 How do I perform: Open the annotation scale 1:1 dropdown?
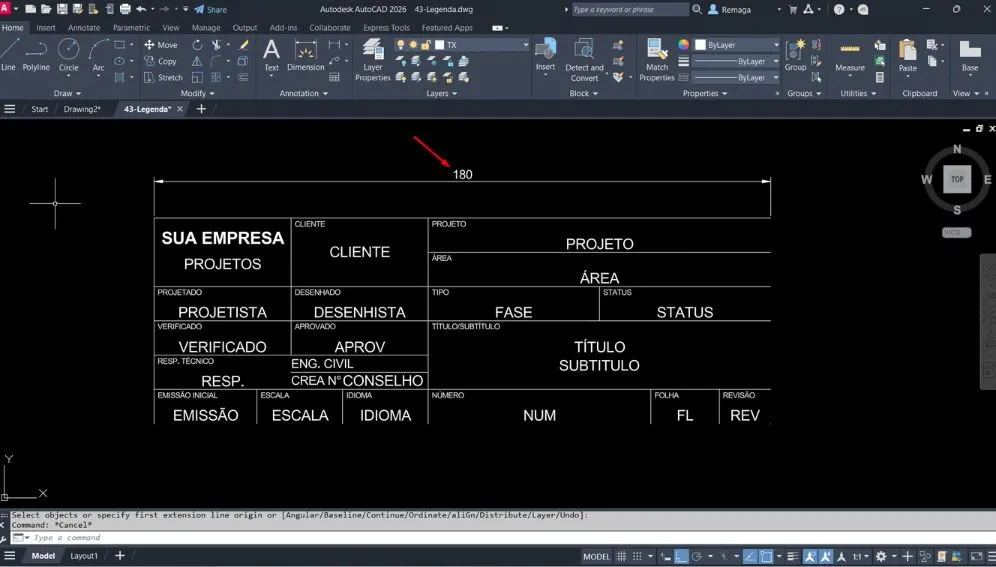pos(861,556)
